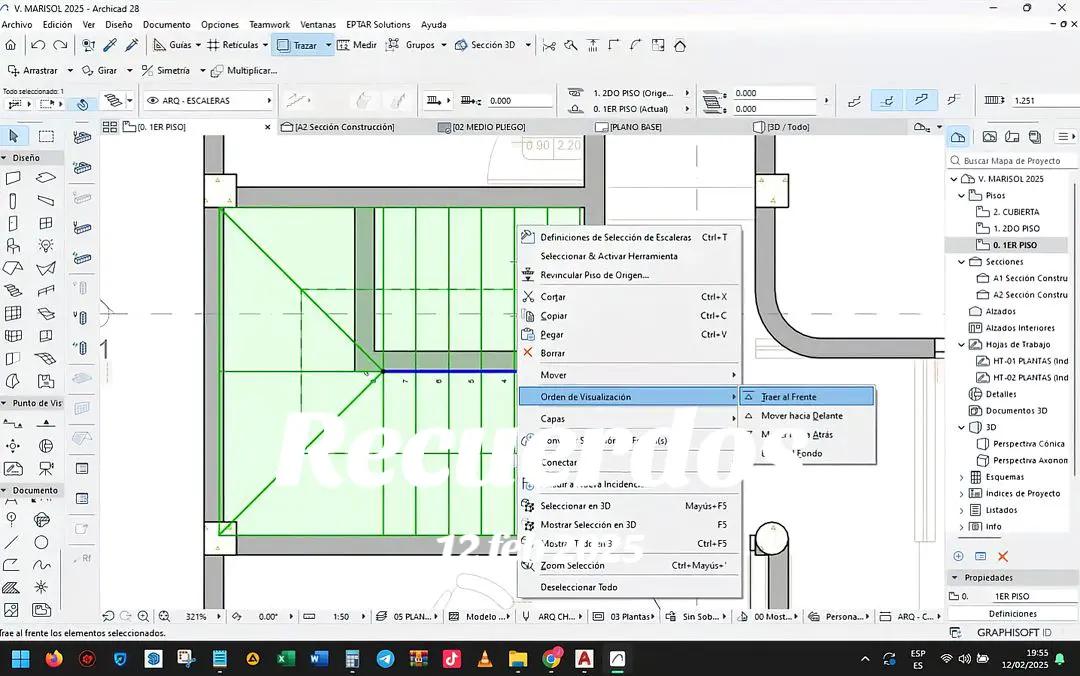
Task: Pick the eyedropper parameter tool
Action: pyautogui.click(x=110, y=45)
